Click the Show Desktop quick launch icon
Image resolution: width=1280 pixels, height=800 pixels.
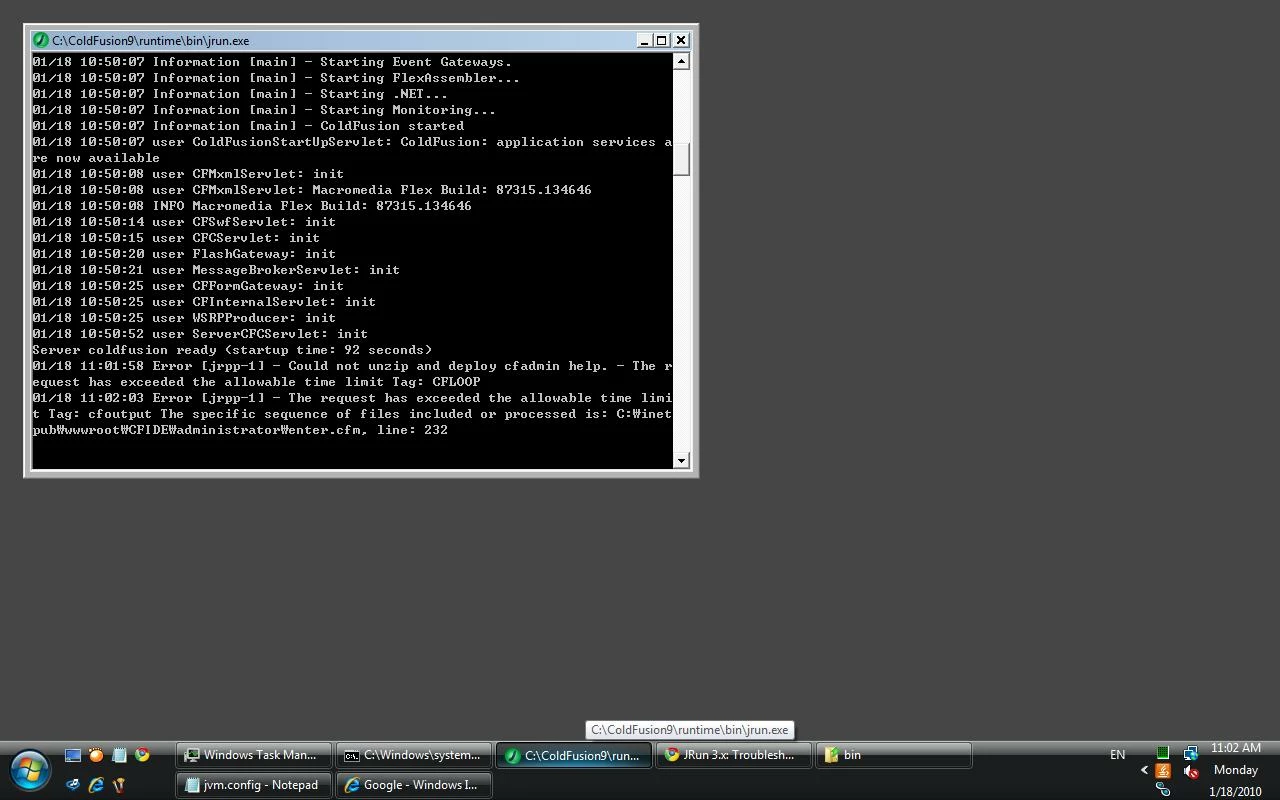click(x=73, y=755)
